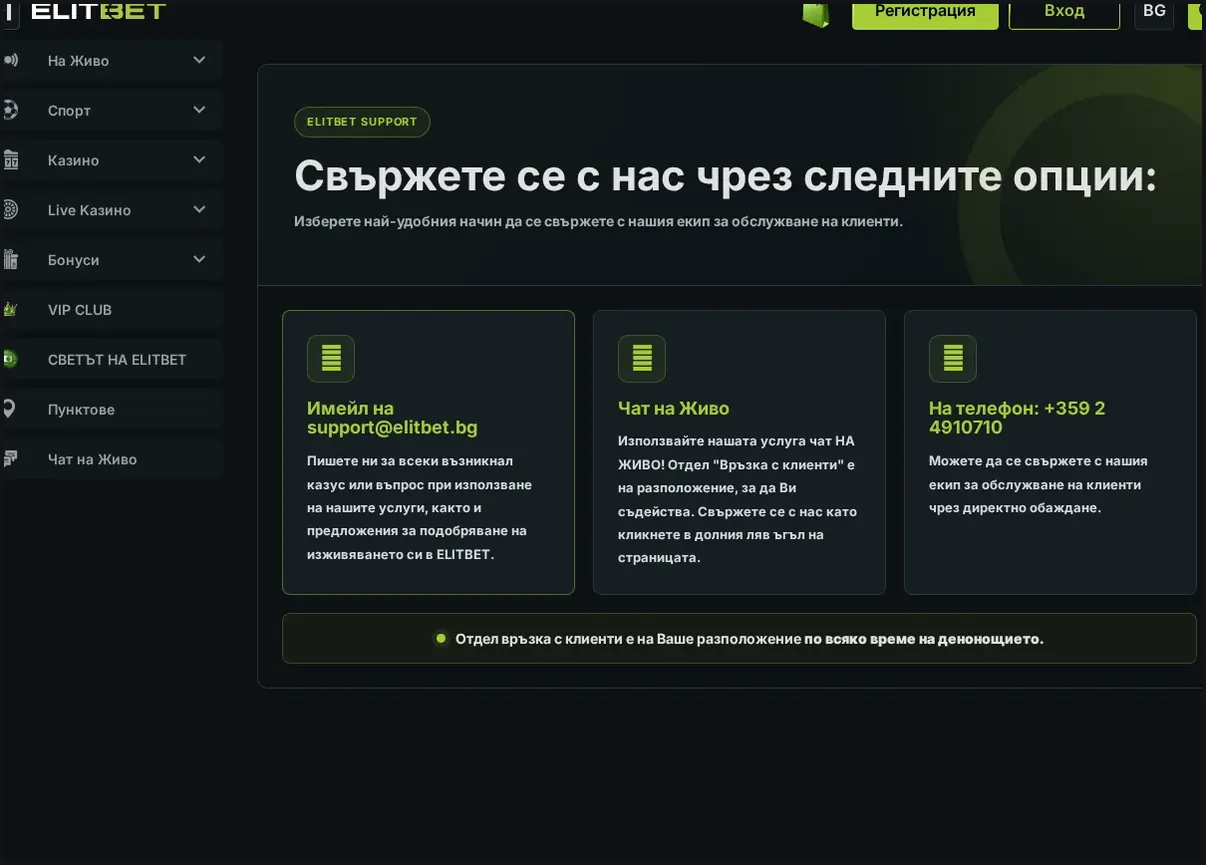Click the Казино slot machine icon
1206x865 pixels.
coord(10,160)
